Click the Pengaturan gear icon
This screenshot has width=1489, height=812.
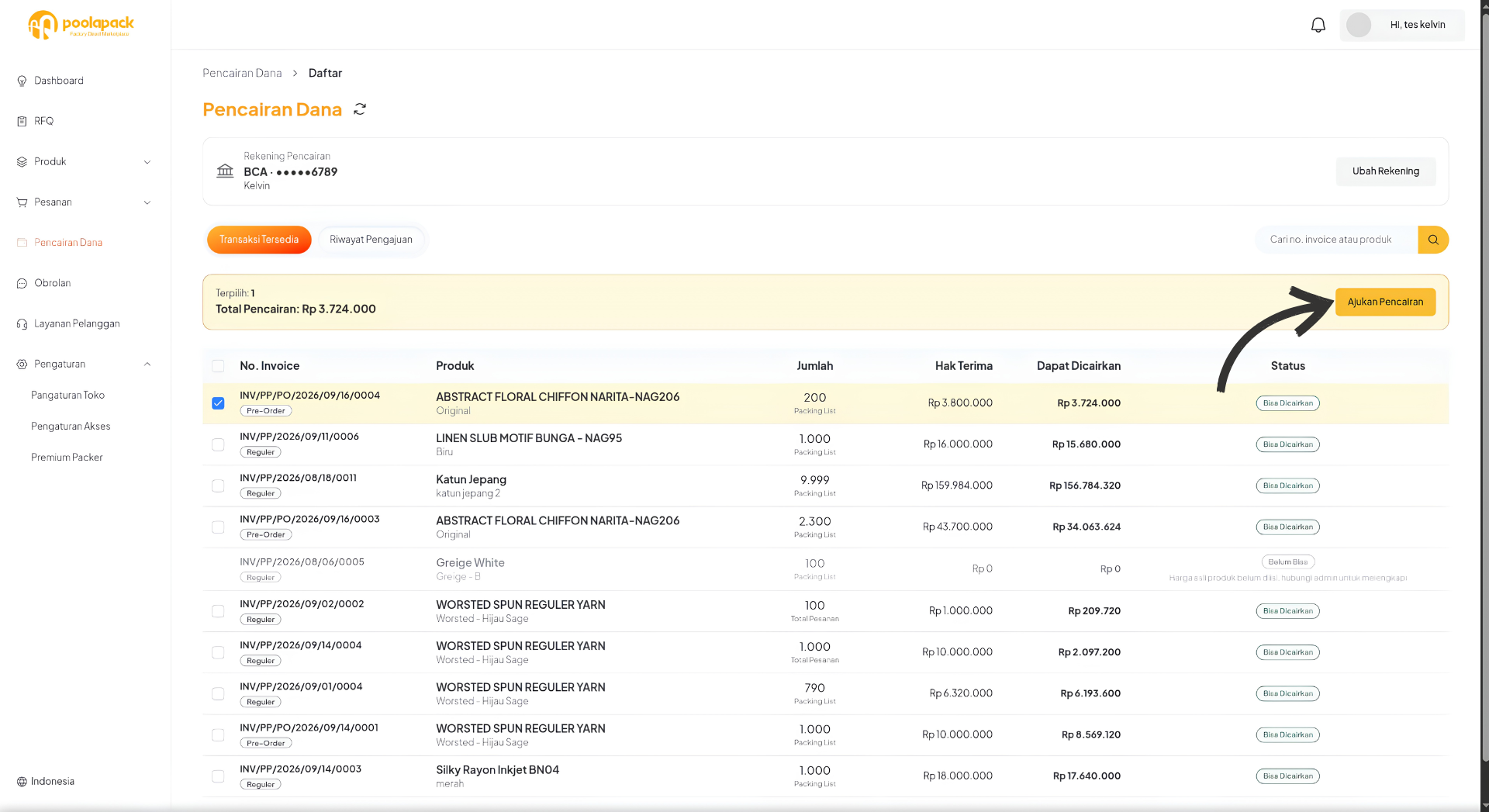[x=22, y=365]
